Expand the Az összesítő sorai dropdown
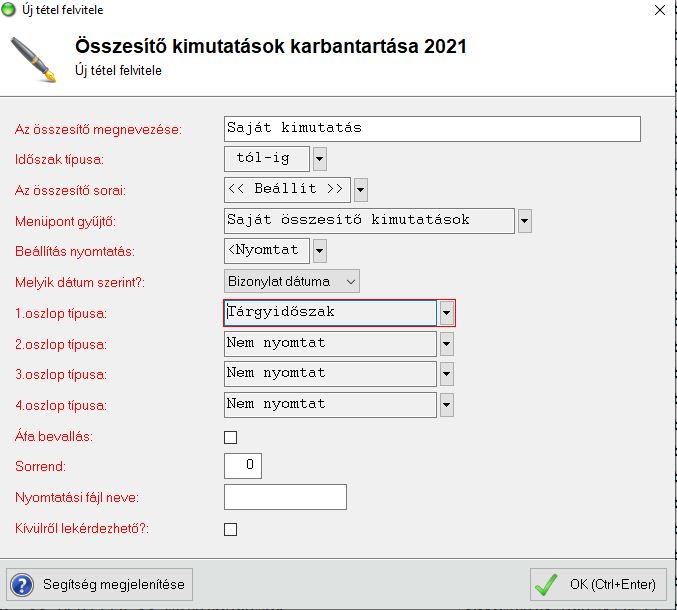Screen dimensions: 677x610 tap(361, 189)
